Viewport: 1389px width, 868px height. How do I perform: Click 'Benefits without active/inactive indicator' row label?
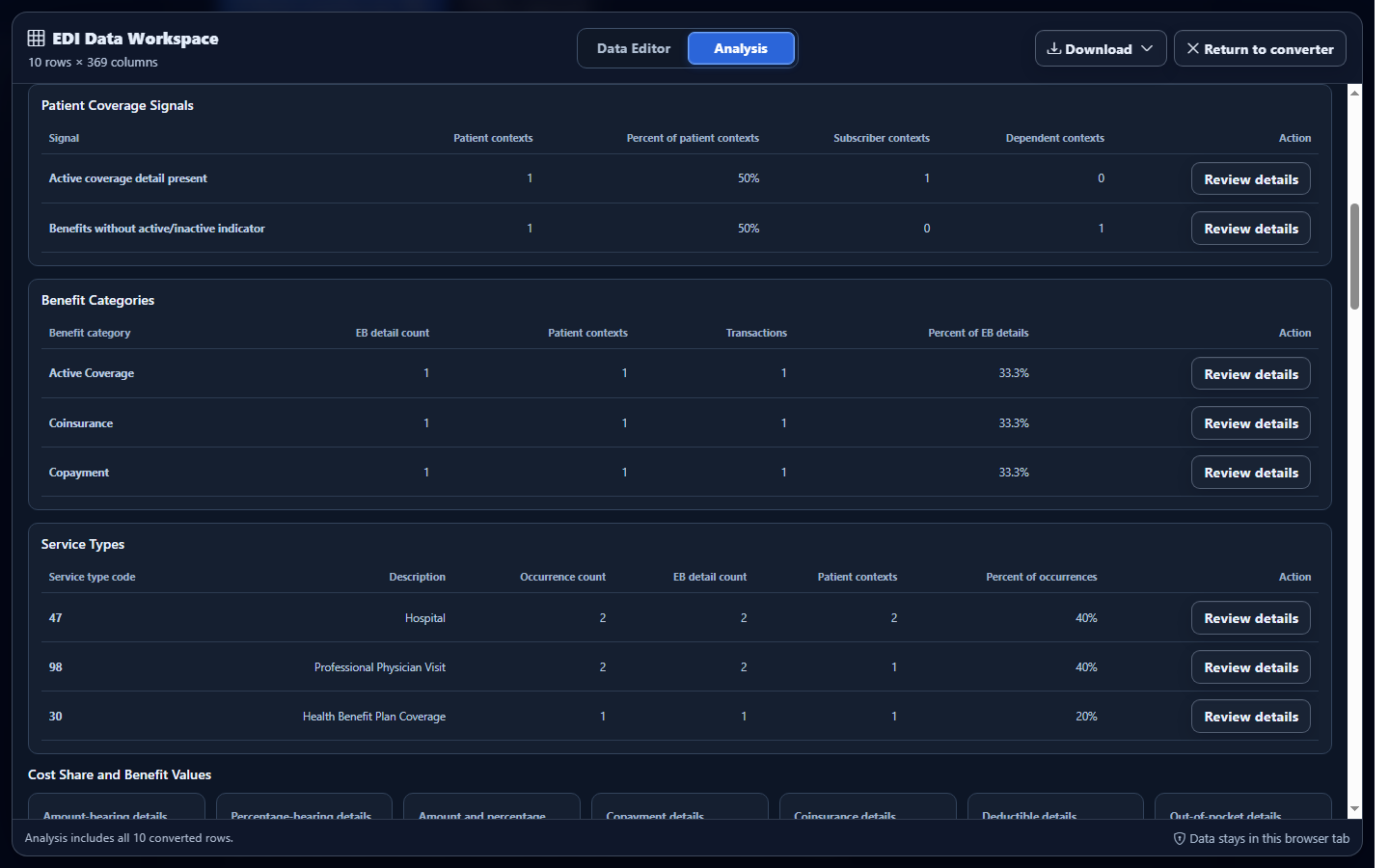pyautogui.click(x=157, y=229)
